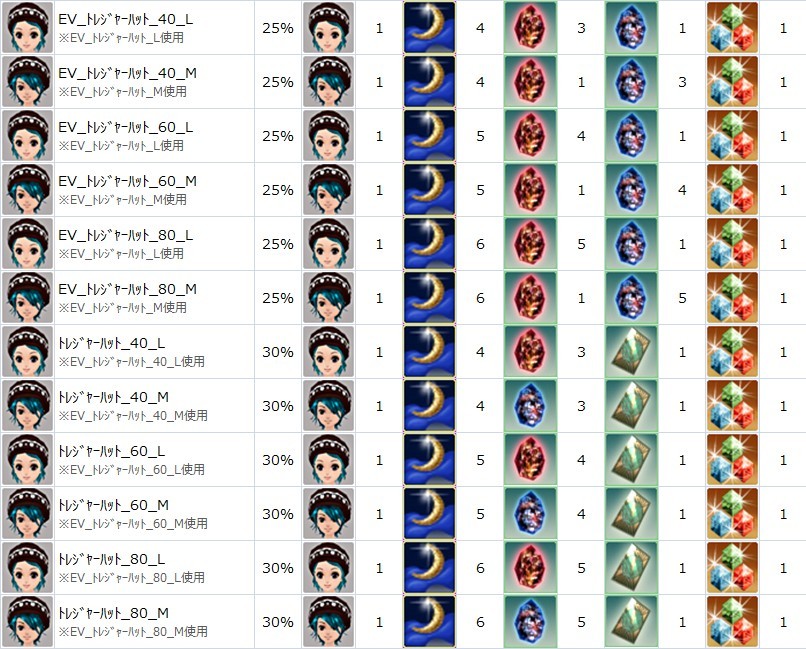Image resolution: width=806 pixels, height=649 pixels.
Task: Select the EV_トレジャーハット_40_M item name
Action: coord(127,73)
